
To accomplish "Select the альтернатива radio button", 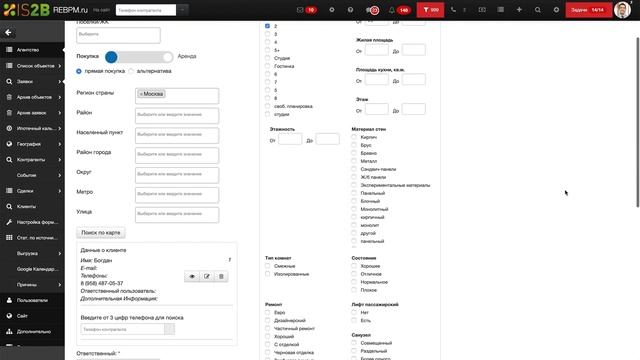I will [x=131, y=71].
